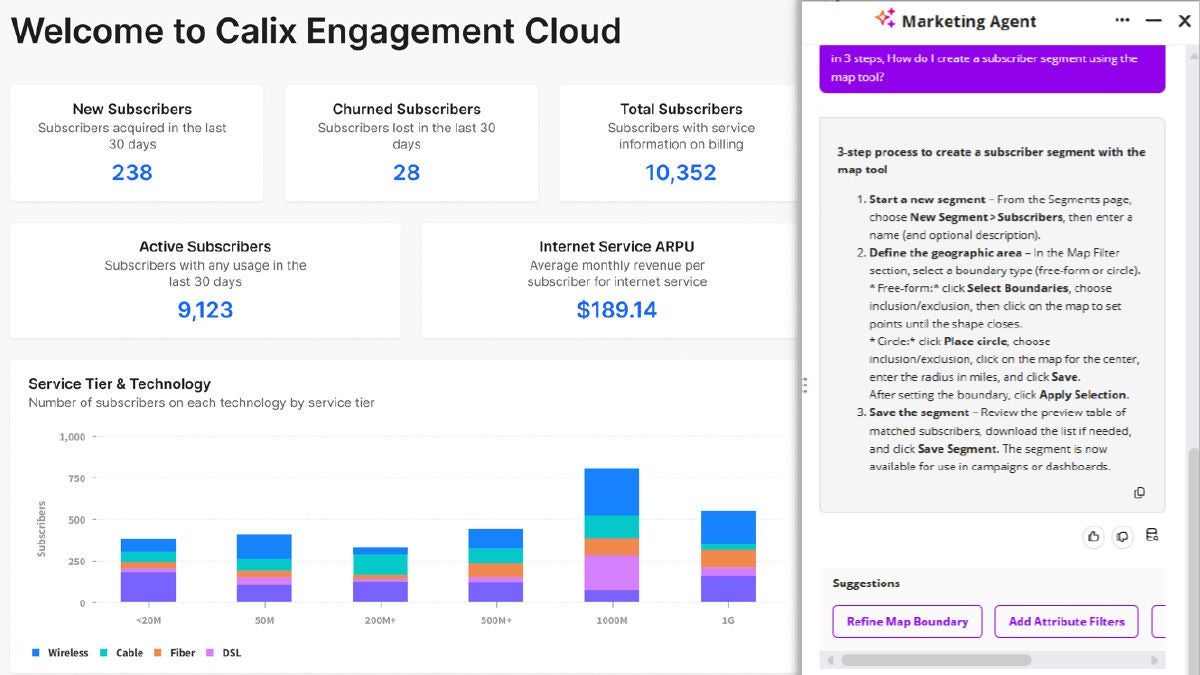This screenshot has width=1200, height=675.
Task: Click the thumbs down feedback icon
Action: (x=1122, y=536)
